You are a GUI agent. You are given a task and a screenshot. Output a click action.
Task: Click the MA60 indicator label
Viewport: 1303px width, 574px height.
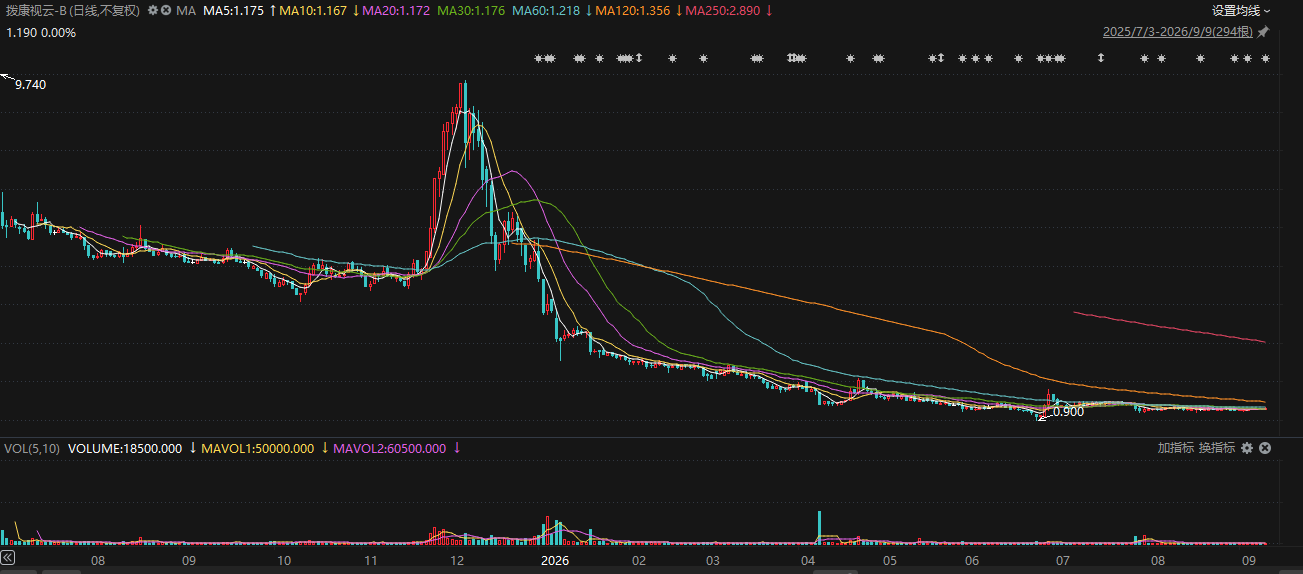pos(545,11)
